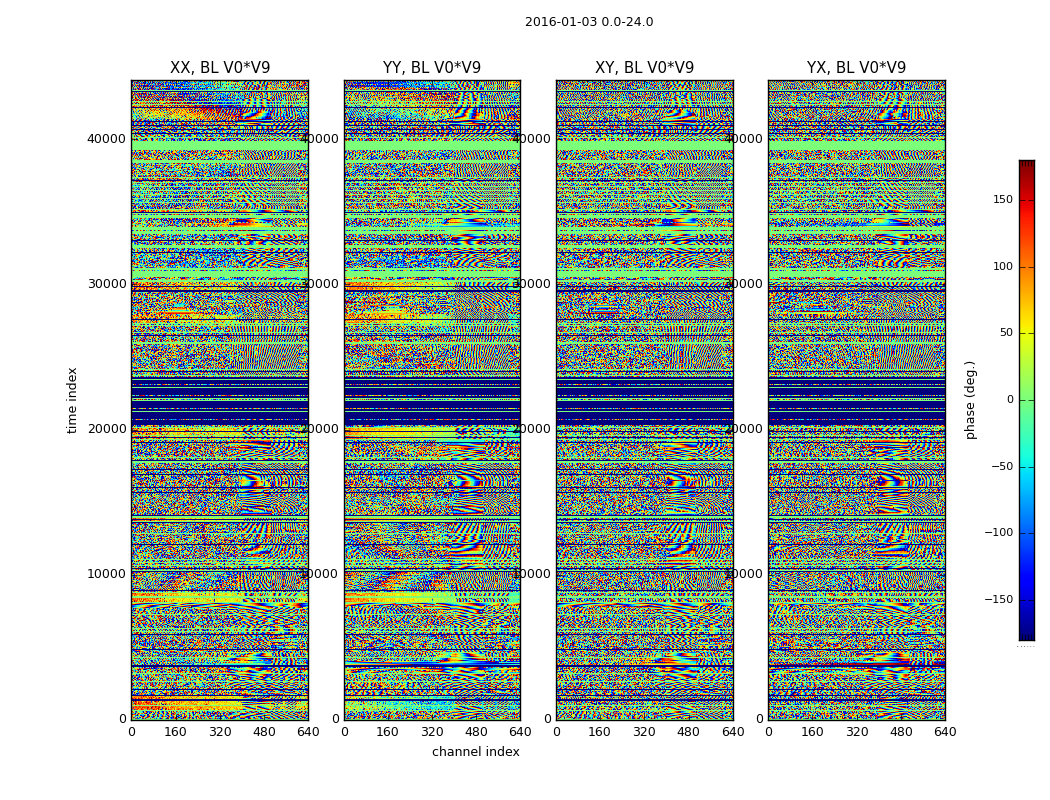Click the YY, BL V0*V9 subplot title
The width and height of the screenshot is (1050, 800).
point(432,68)
